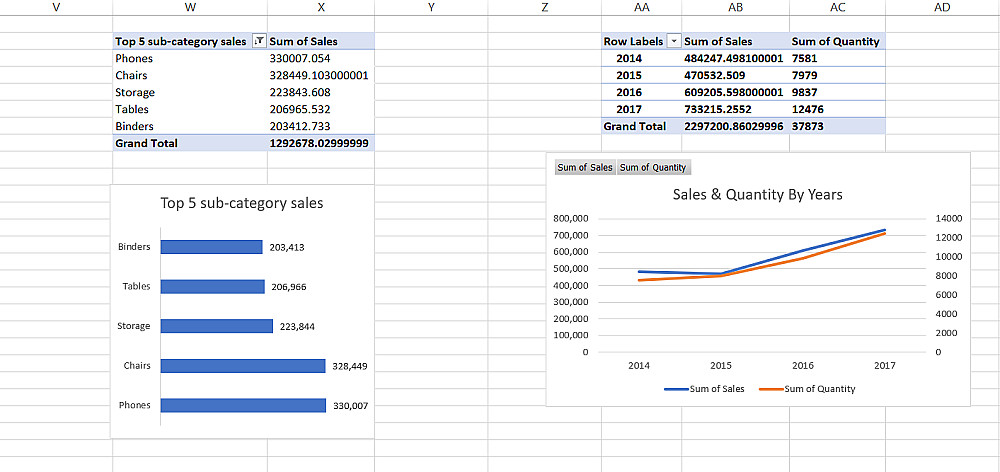The width and height of the screenshot is (1000, 472).
Task: Click the Sum of Sales chart field button
Action: click(x=585, y=167)
